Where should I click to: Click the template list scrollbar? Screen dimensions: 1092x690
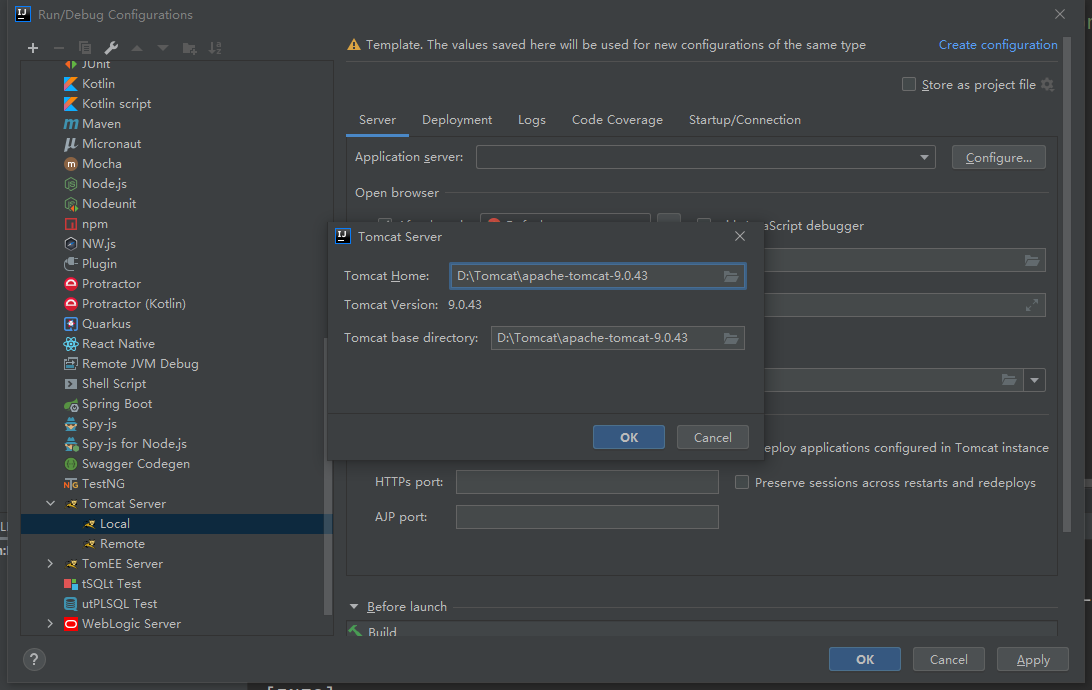[x=327, y=477]
